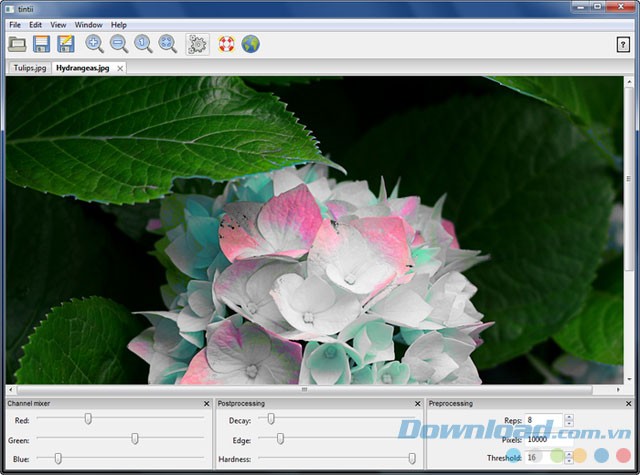Zoom out with the minus magnifier
This screenshot has width=640, height=475.
click(119, 44)
